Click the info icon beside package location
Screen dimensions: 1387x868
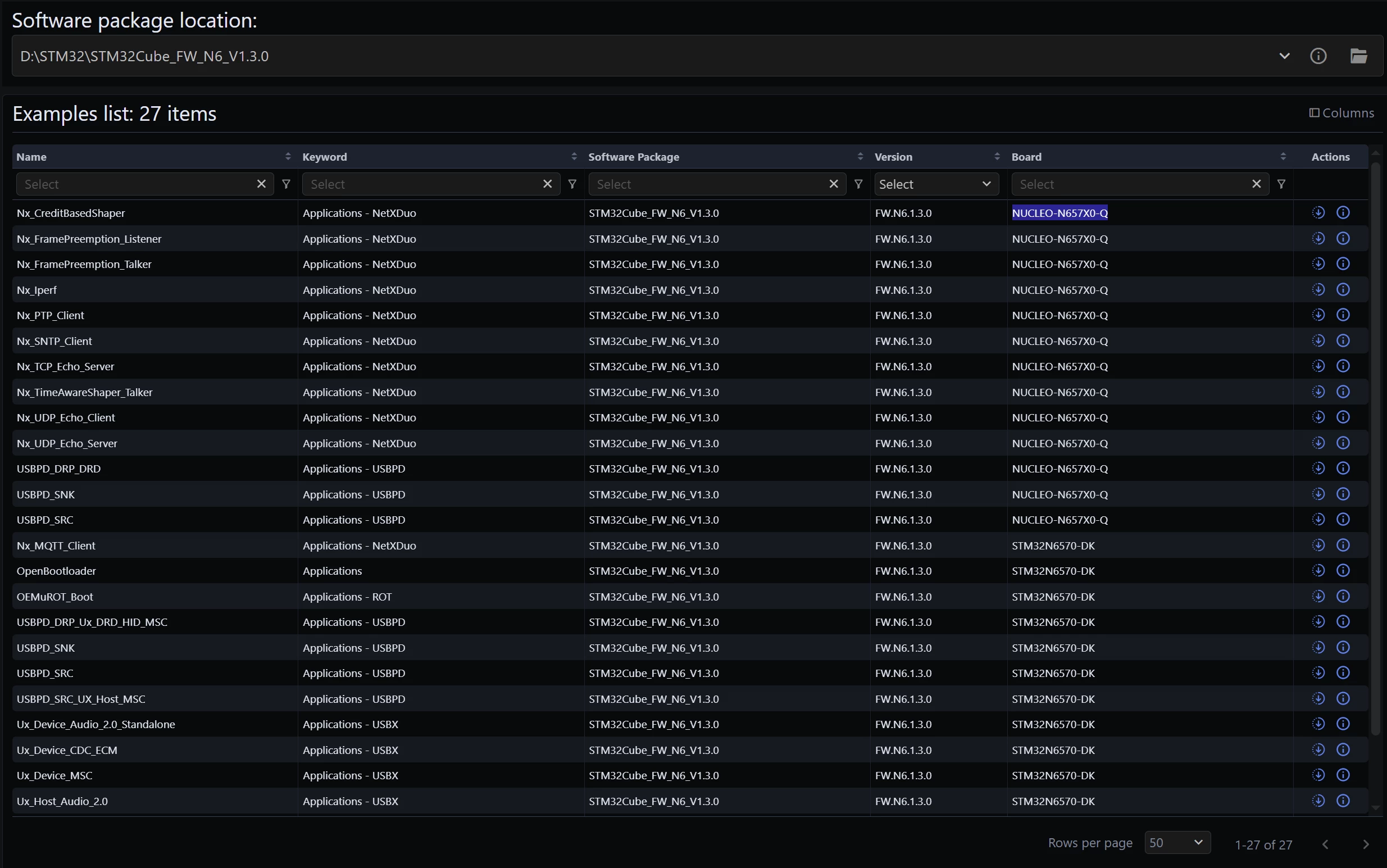(x=1318, y=56)
